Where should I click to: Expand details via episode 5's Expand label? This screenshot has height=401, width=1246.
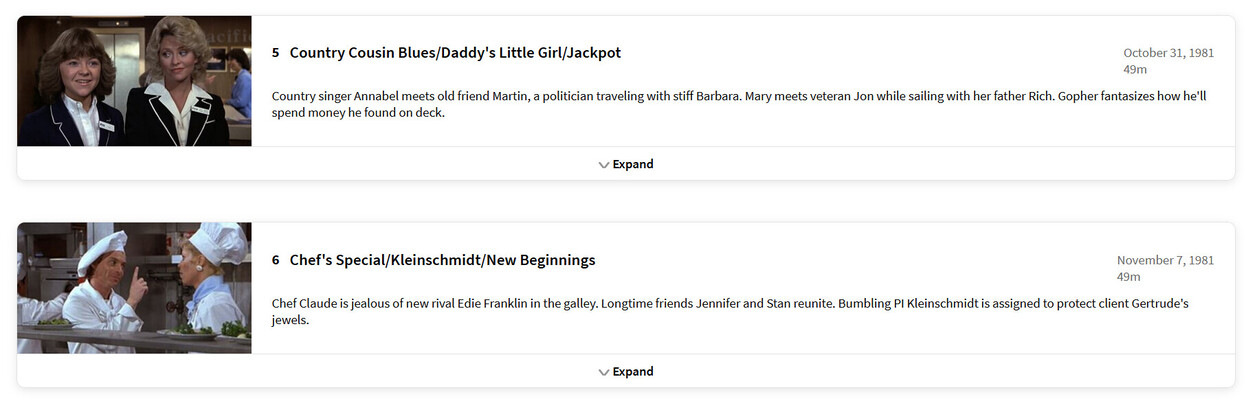pyautogui.click(x=633, y=164)
